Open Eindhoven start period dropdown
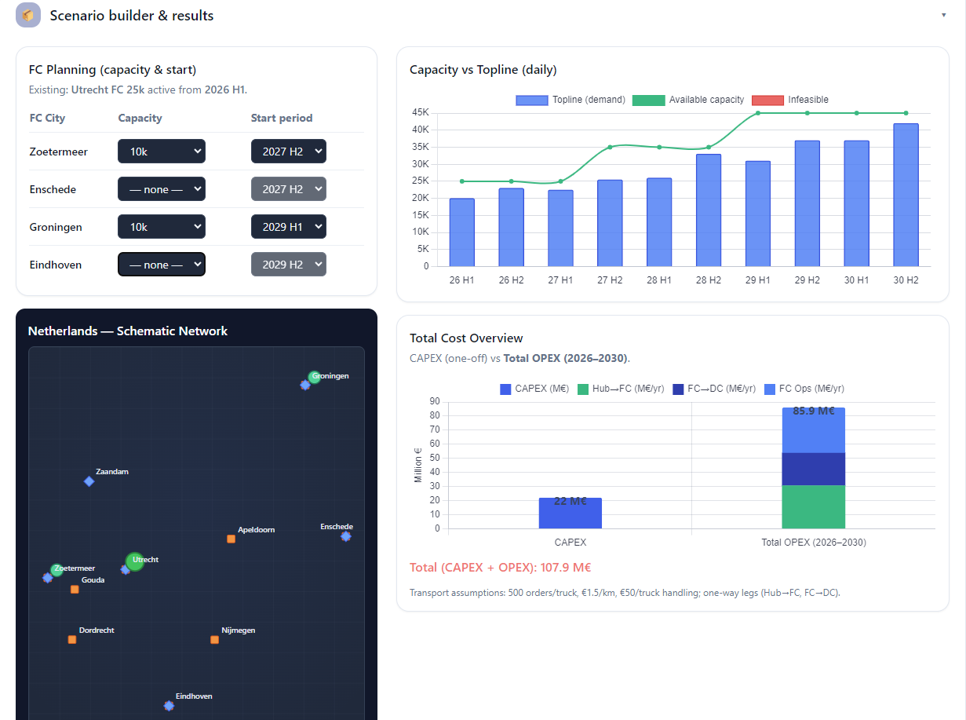Viewport: 966px width, 720px height. [288, 264]
